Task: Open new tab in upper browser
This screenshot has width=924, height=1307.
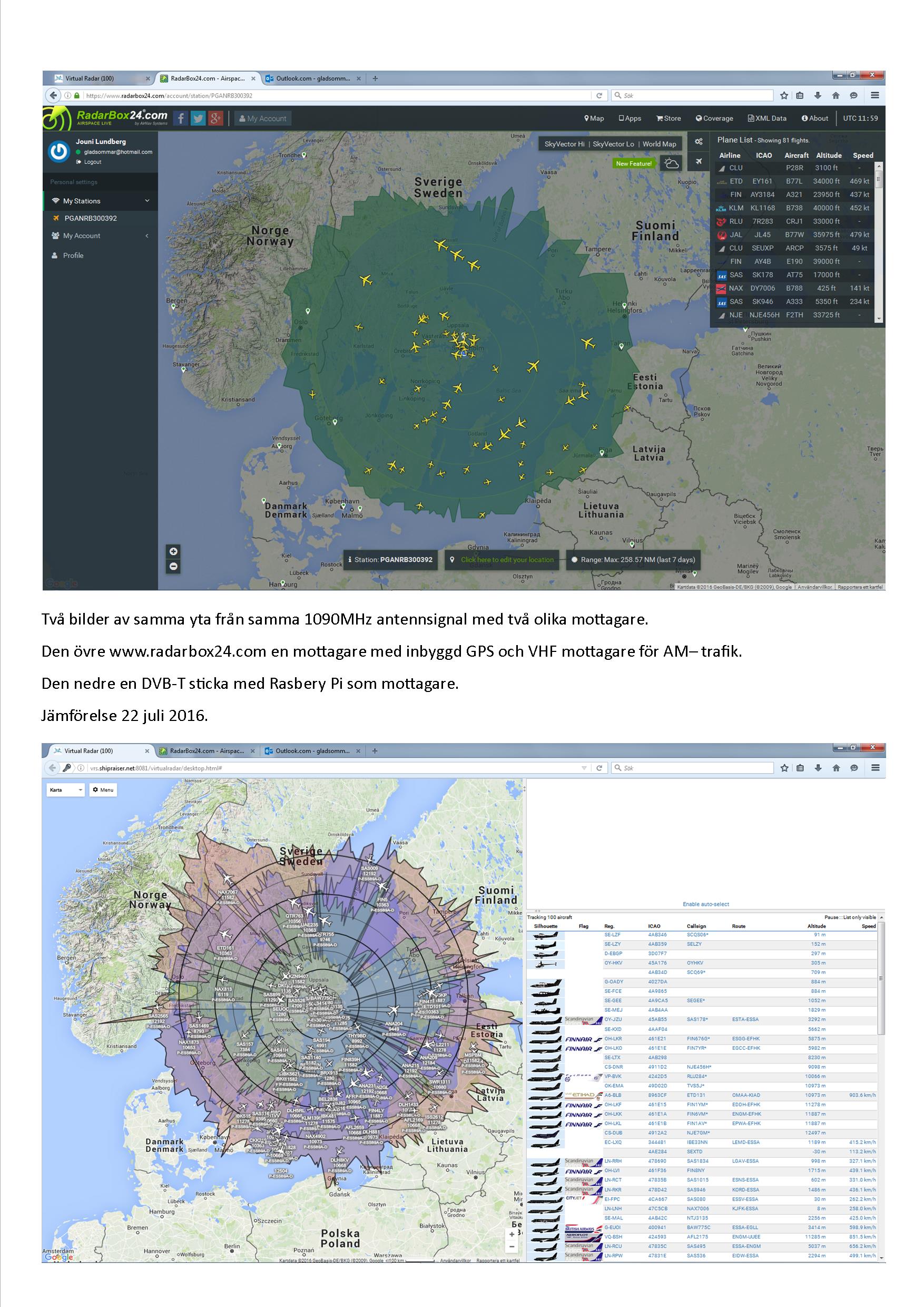Action: (x=375, y=79)
